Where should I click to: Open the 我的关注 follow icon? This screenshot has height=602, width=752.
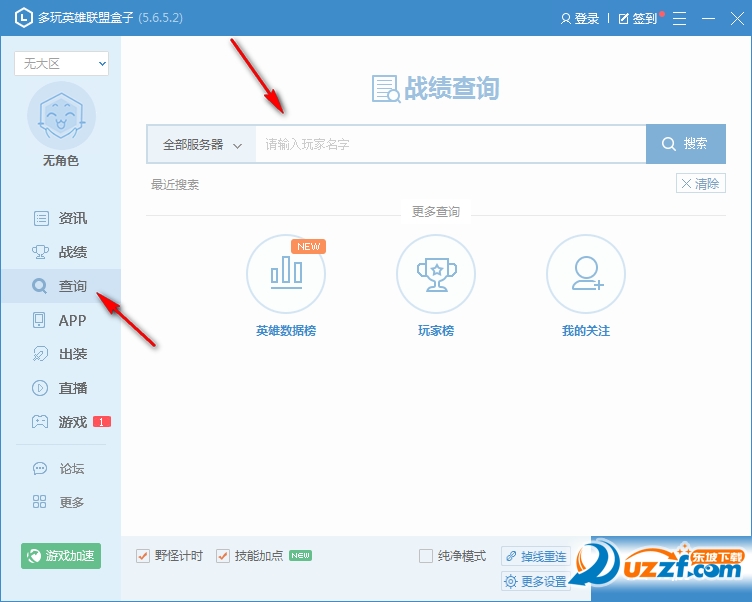pyautogui.click(x=586, y=274)
